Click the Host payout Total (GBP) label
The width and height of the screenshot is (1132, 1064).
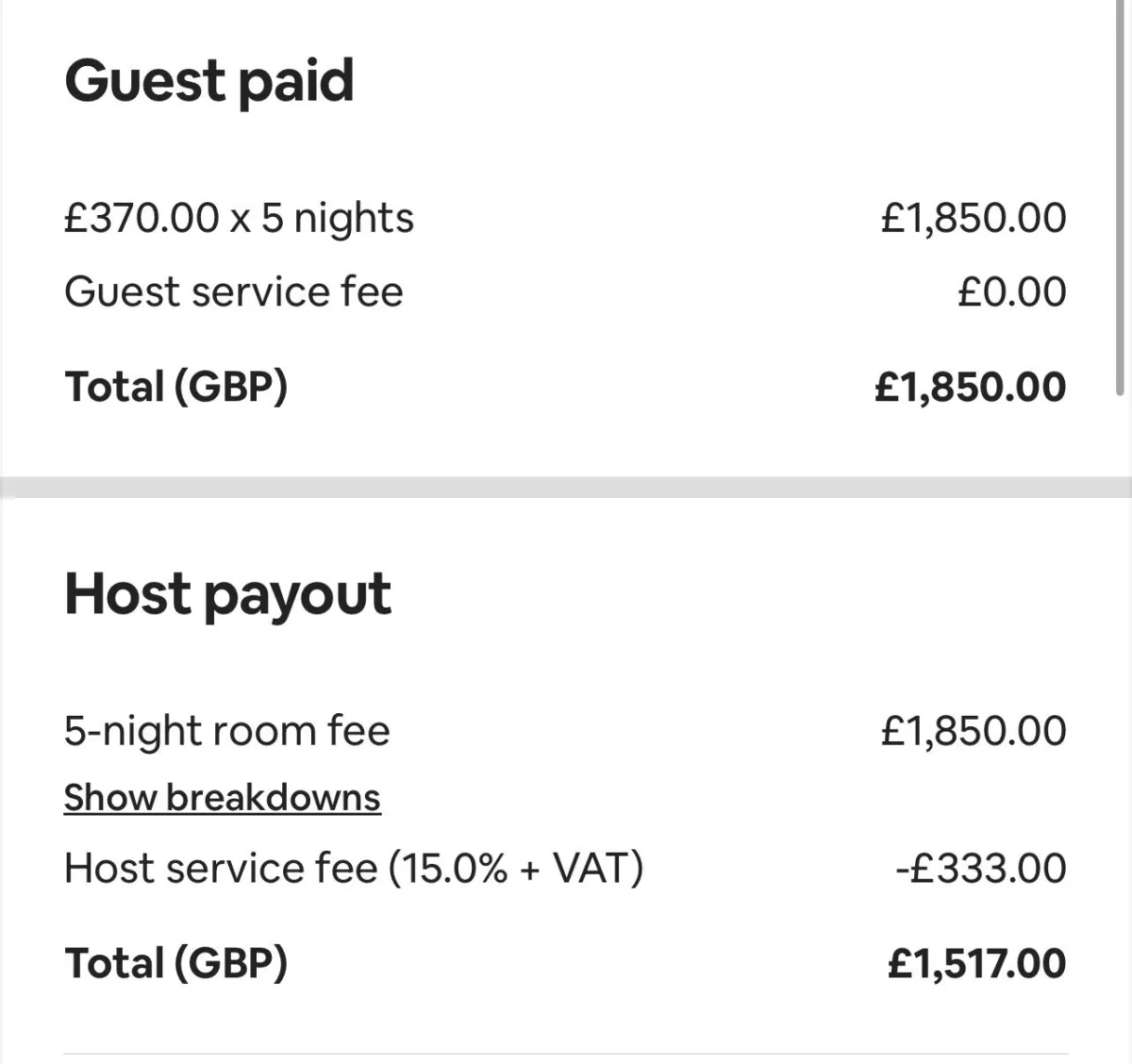tap(175, 963)
